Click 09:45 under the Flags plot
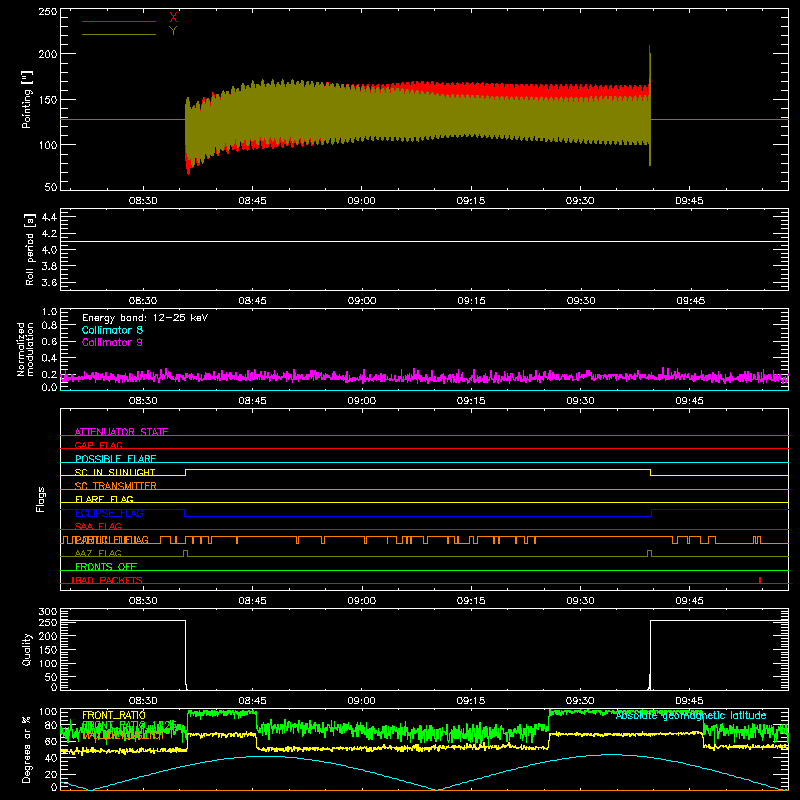 tap(689, 601)
